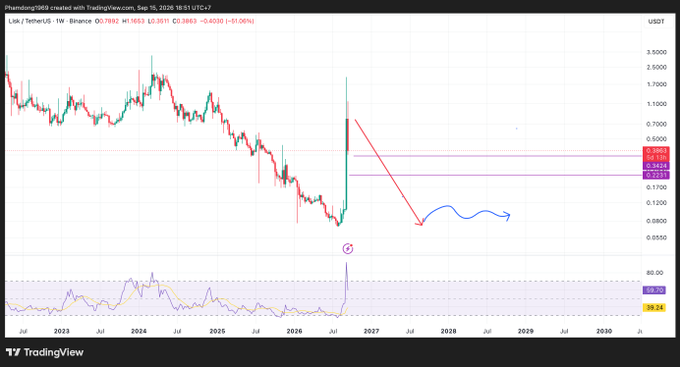The width and height of the screenshot is (680, 367).
Task: Click the 0.1700 price axis label
Action: (657, 187)
